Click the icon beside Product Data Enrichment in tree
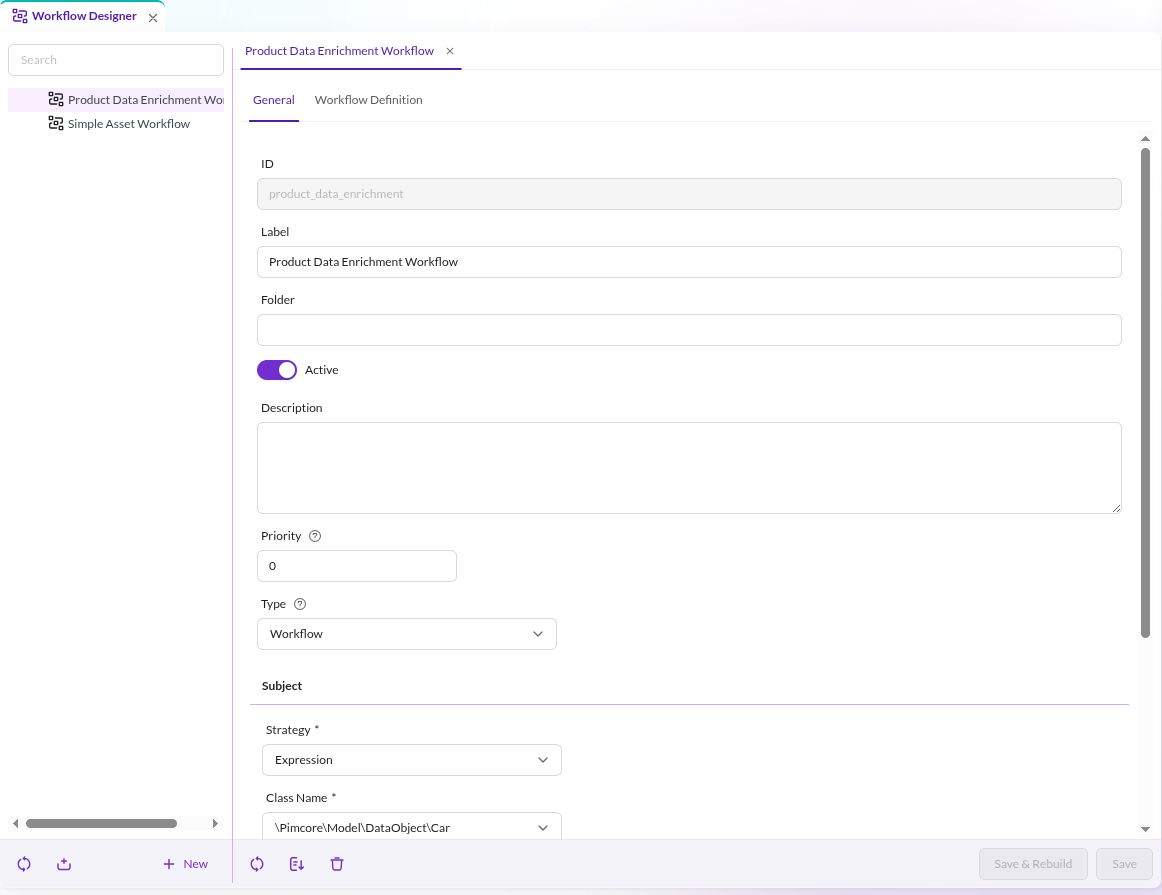This screenshot has height=895, width=1162. click(x=56, y=99)
